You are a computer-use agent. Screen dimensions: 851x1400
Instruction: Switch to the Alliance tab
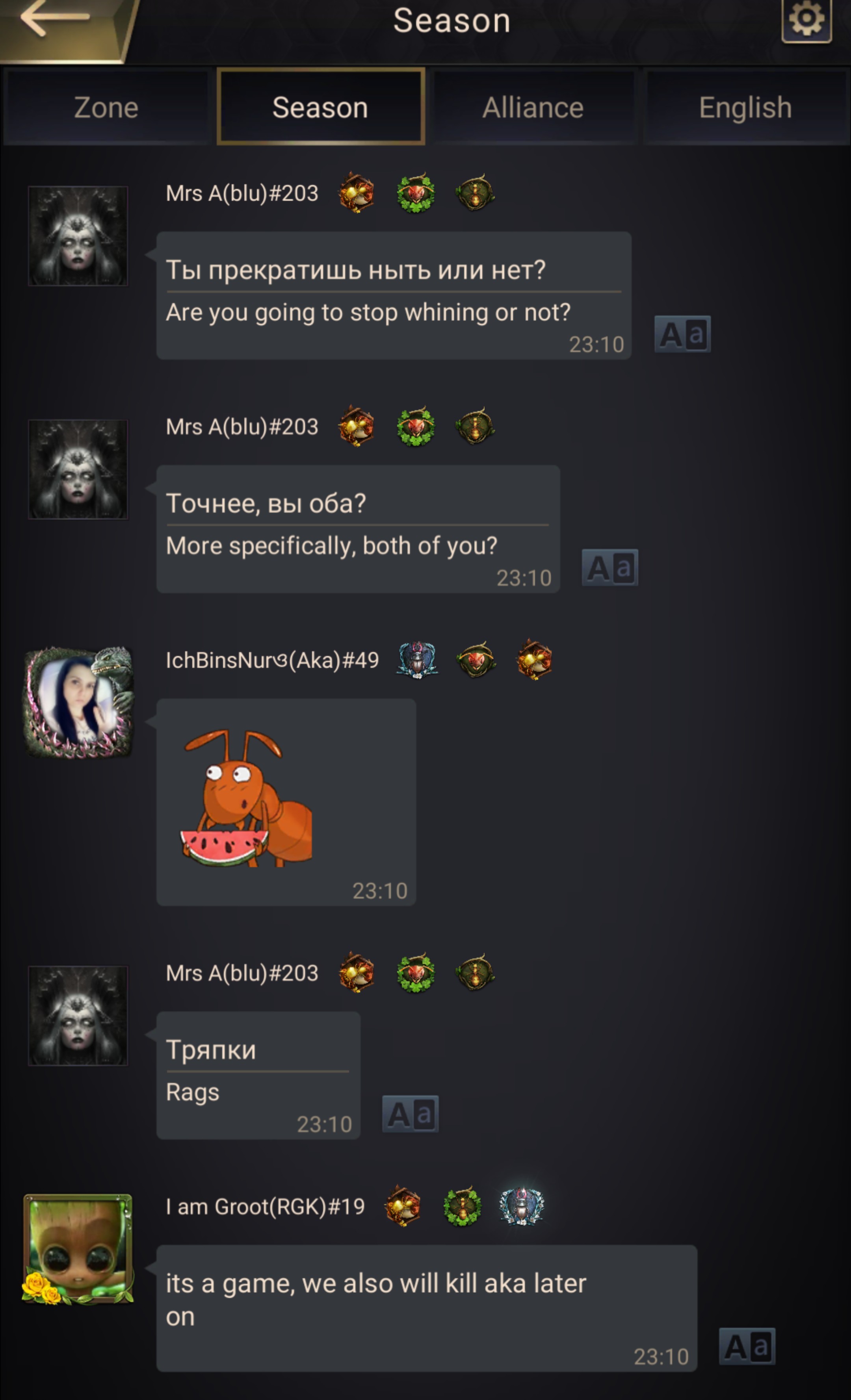pos(533,108)
